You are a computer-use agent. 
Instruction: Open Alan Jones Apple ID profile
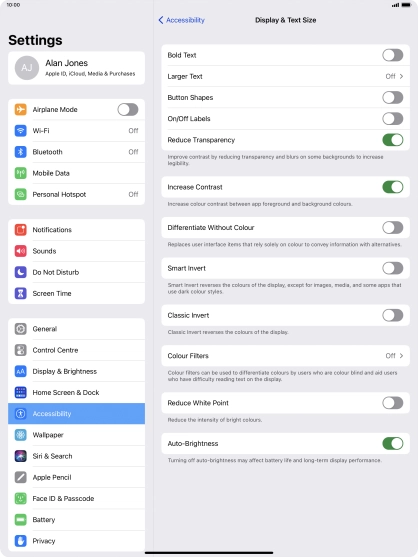(76, 68)
